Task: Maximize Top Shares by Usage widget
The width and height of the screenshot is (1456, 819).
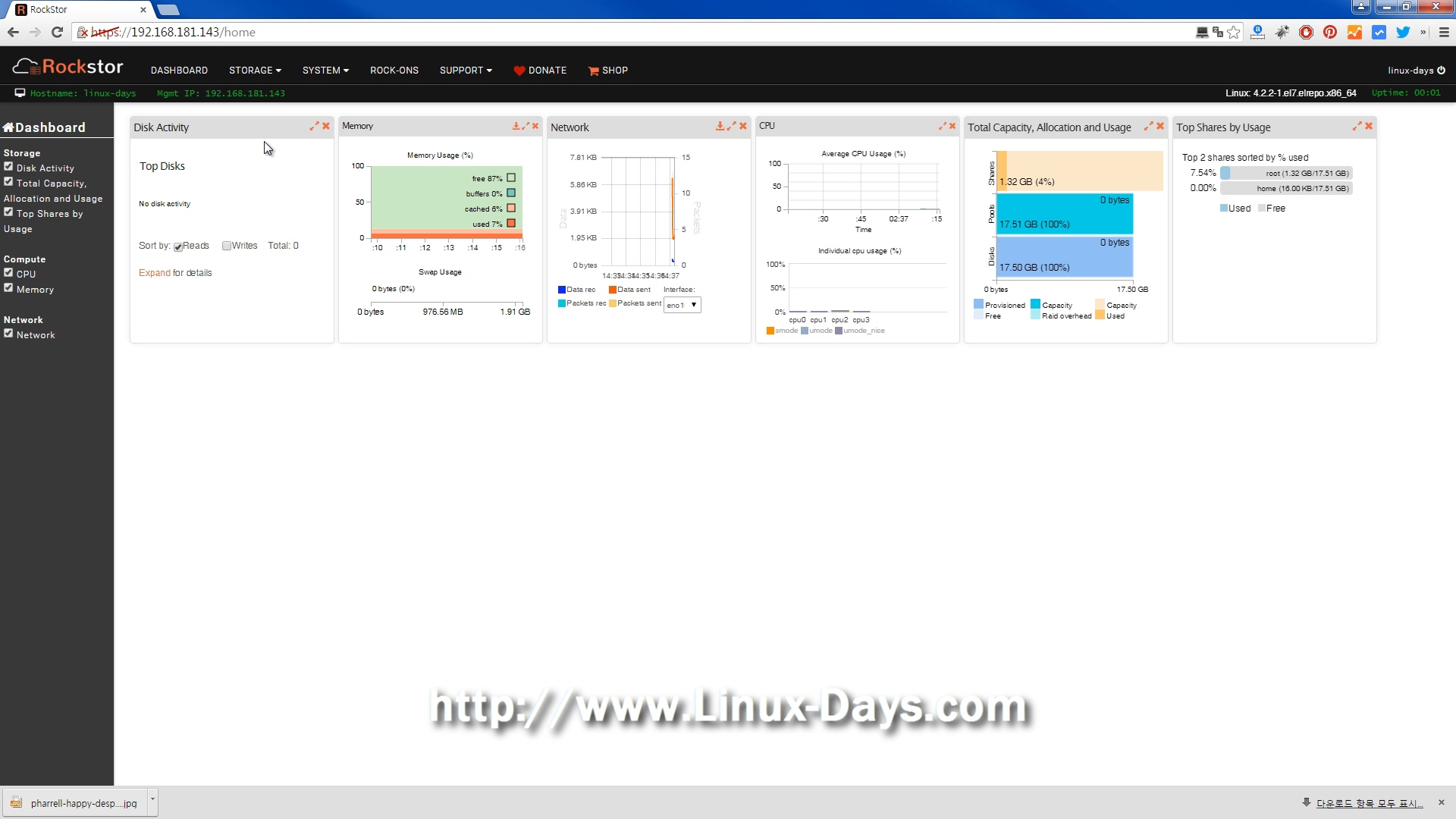Action: [x=1357, y=127]
